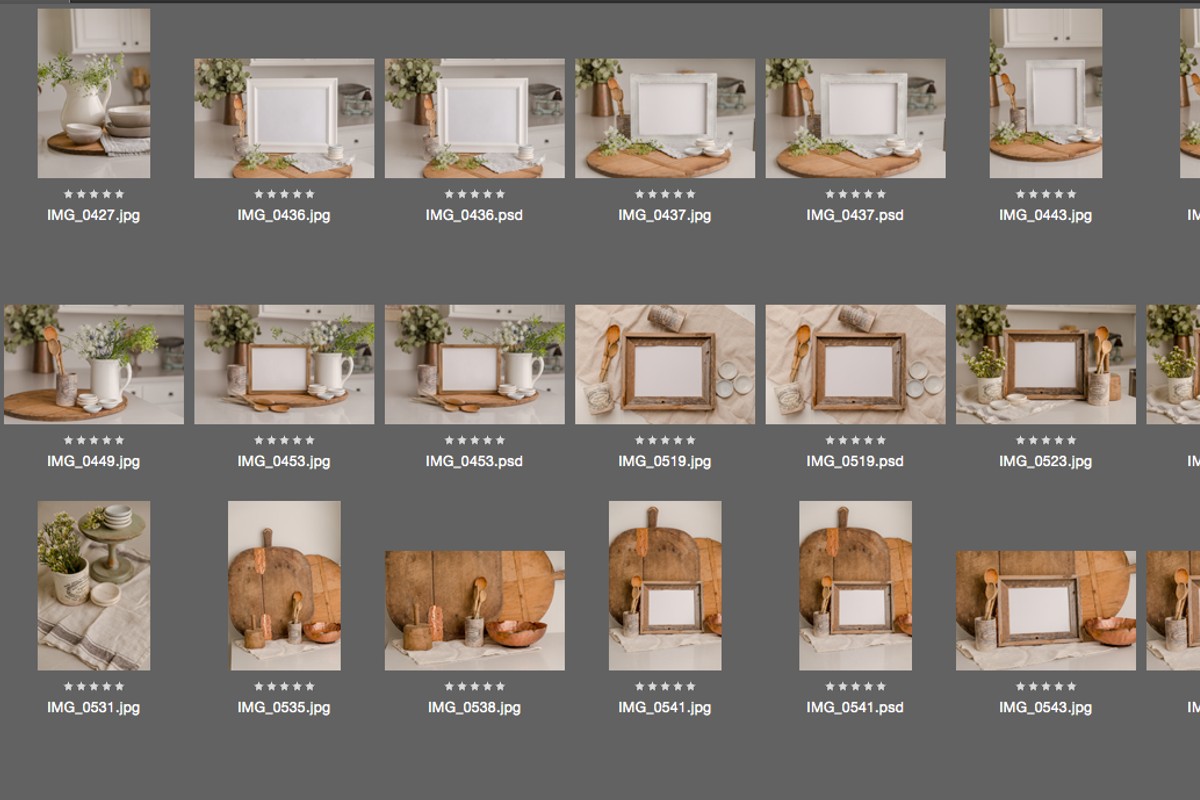
Task: Select the IMG_0453.psd thumbnail
Action: click(x=474, y=364)
